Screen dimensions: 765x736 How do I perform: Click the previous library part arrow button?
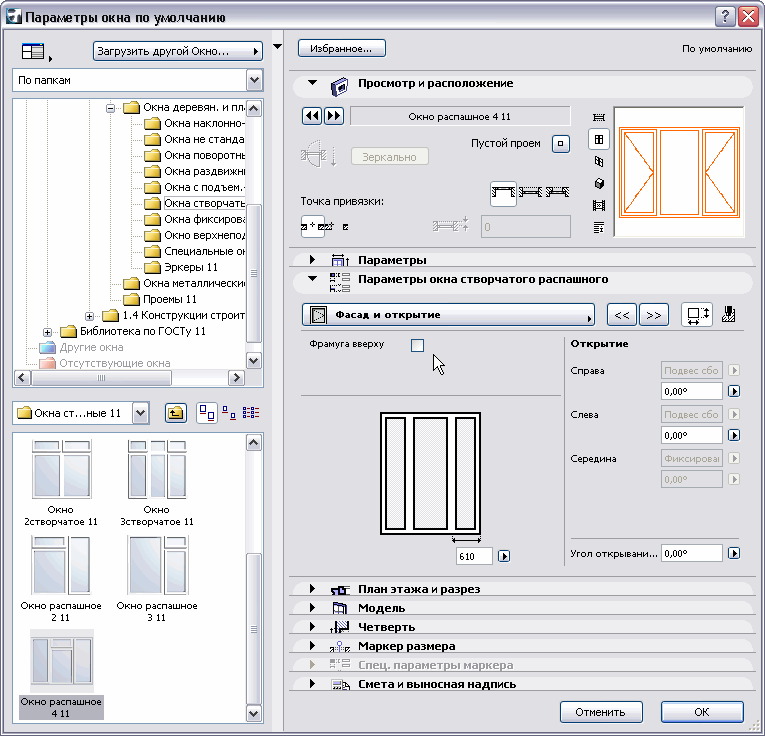click(311, 116)
